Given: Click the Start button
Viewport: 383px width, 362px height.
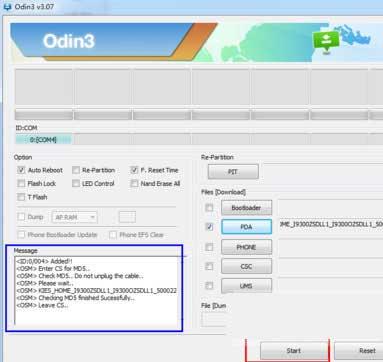Looking at the screenshot, I should (x=294, y=351).
